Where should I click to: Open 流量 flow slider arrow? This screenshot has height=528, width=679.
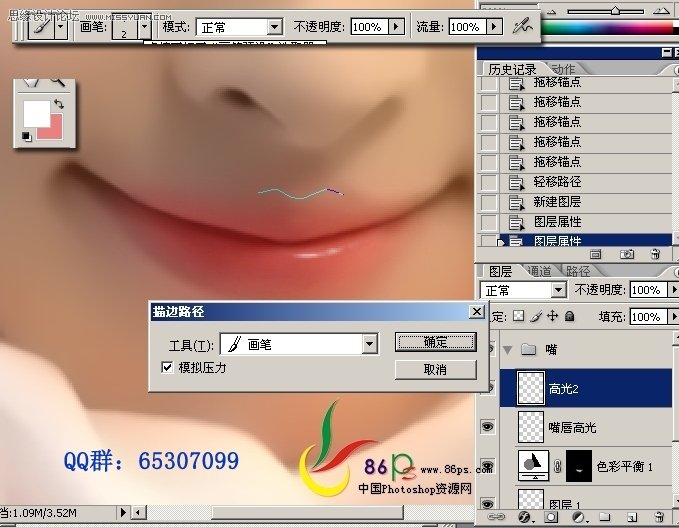coord(494,26)
